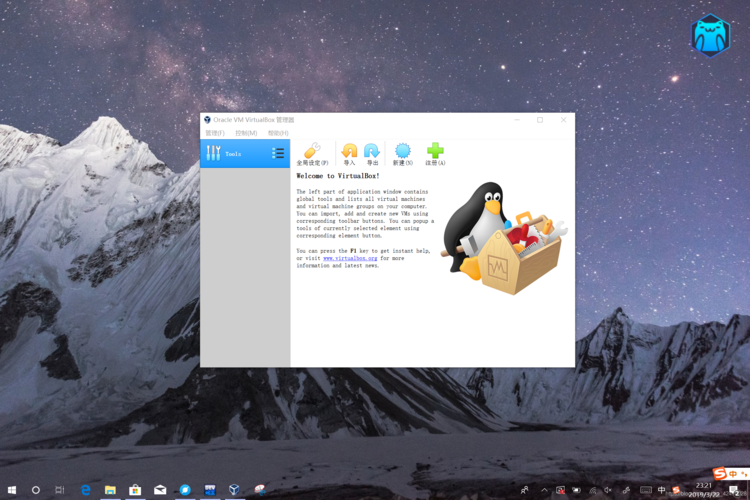
Task: Click the red-white app icon on taskbar
Action: click(260, 489)
